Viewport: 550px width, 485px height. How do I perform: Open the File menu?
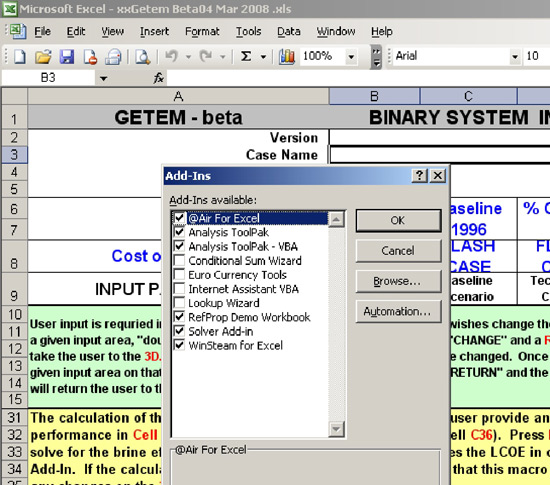point(42,31)
